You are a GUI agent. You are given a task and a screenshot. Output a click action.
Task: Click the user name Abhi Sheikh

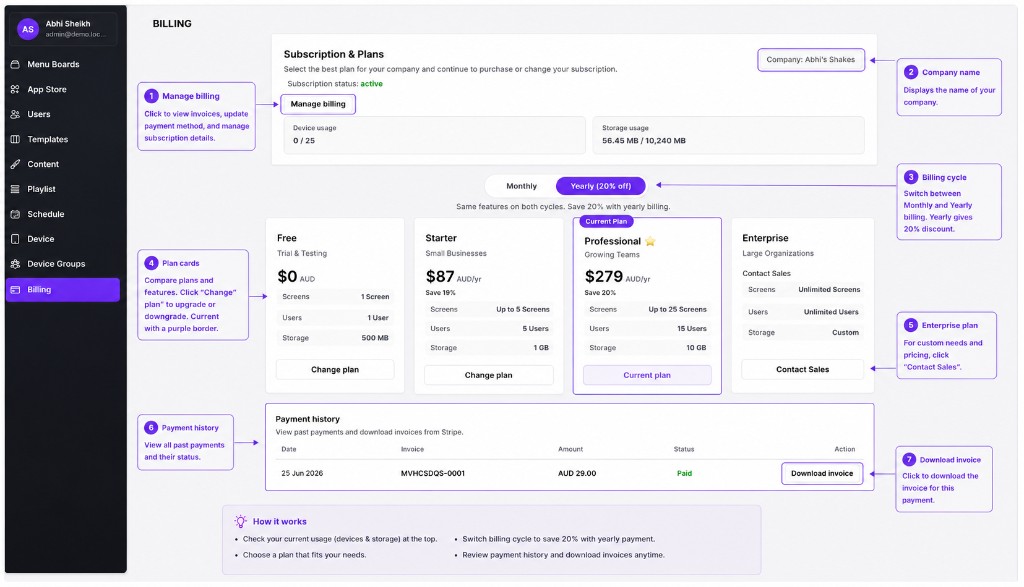68,24
